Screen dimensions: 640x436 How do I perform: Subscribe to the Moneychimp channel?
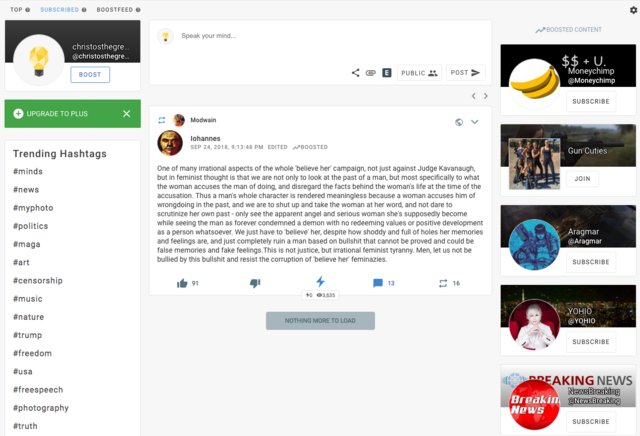[591, 101]
